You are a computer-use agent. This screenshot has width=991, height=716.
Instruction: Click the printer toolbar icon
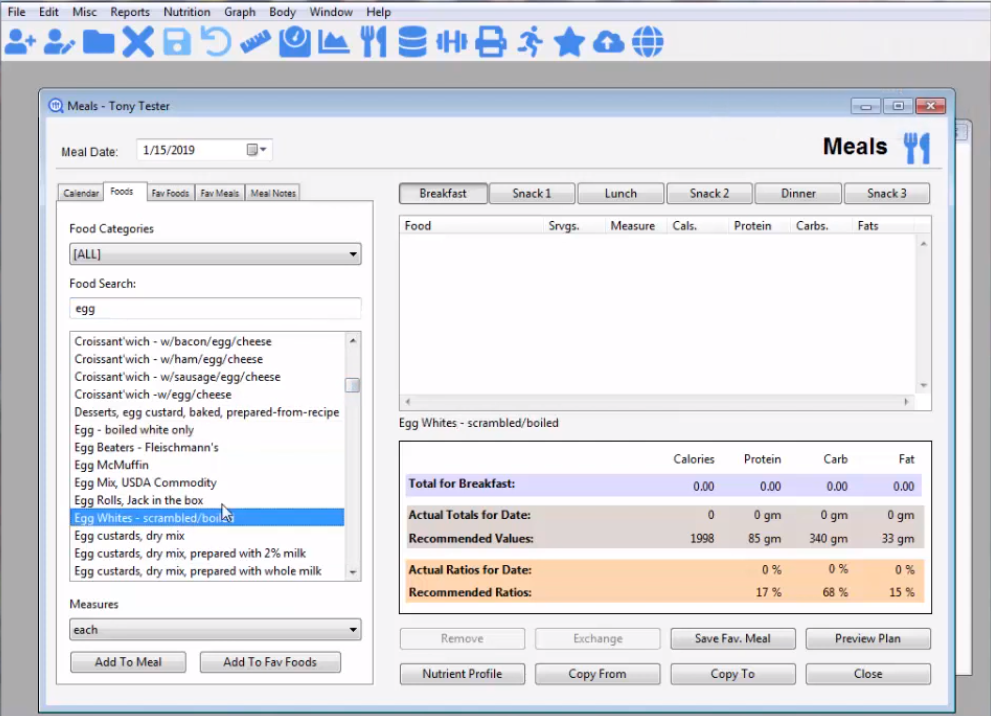(x=491, y=42)
